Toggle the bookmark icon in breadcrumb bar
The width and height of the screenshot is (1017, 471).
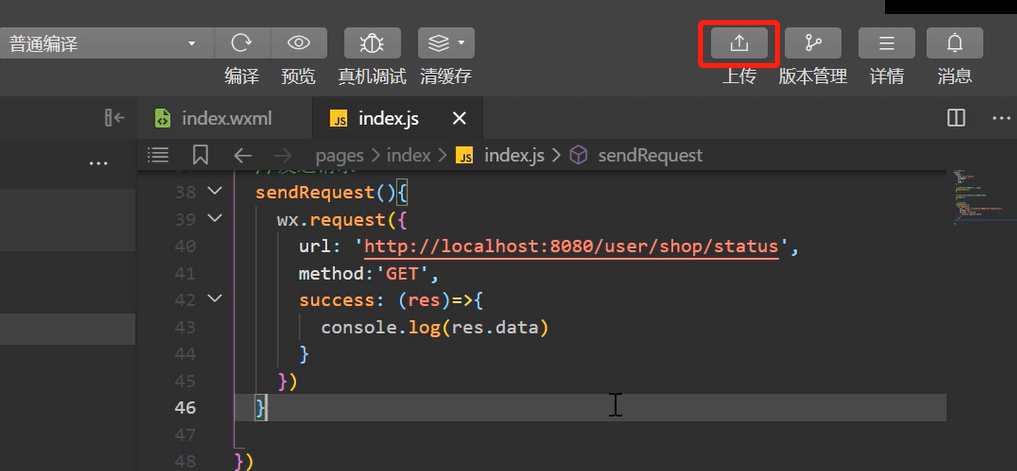(200, 155)
